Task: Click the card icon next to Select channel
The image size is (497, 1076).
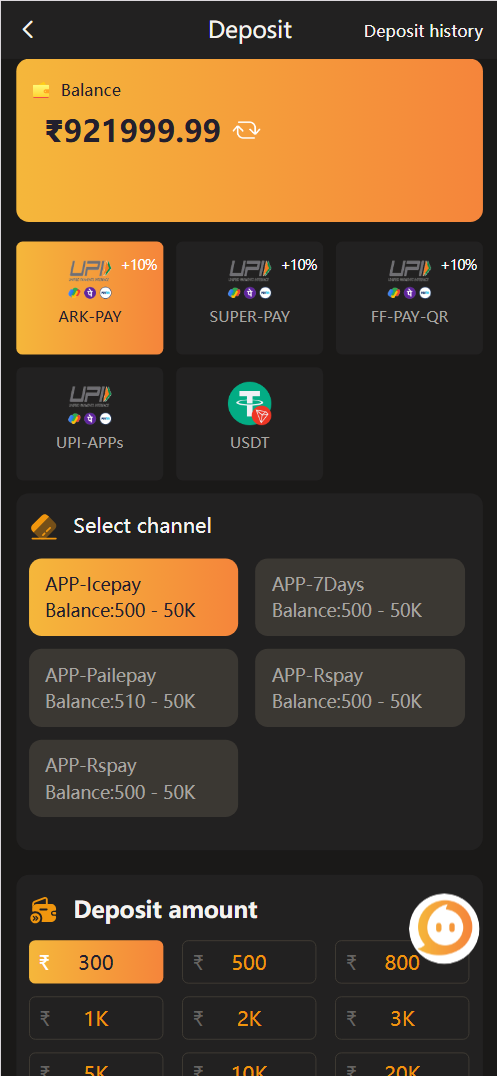Action: click(x=45, y=527)
